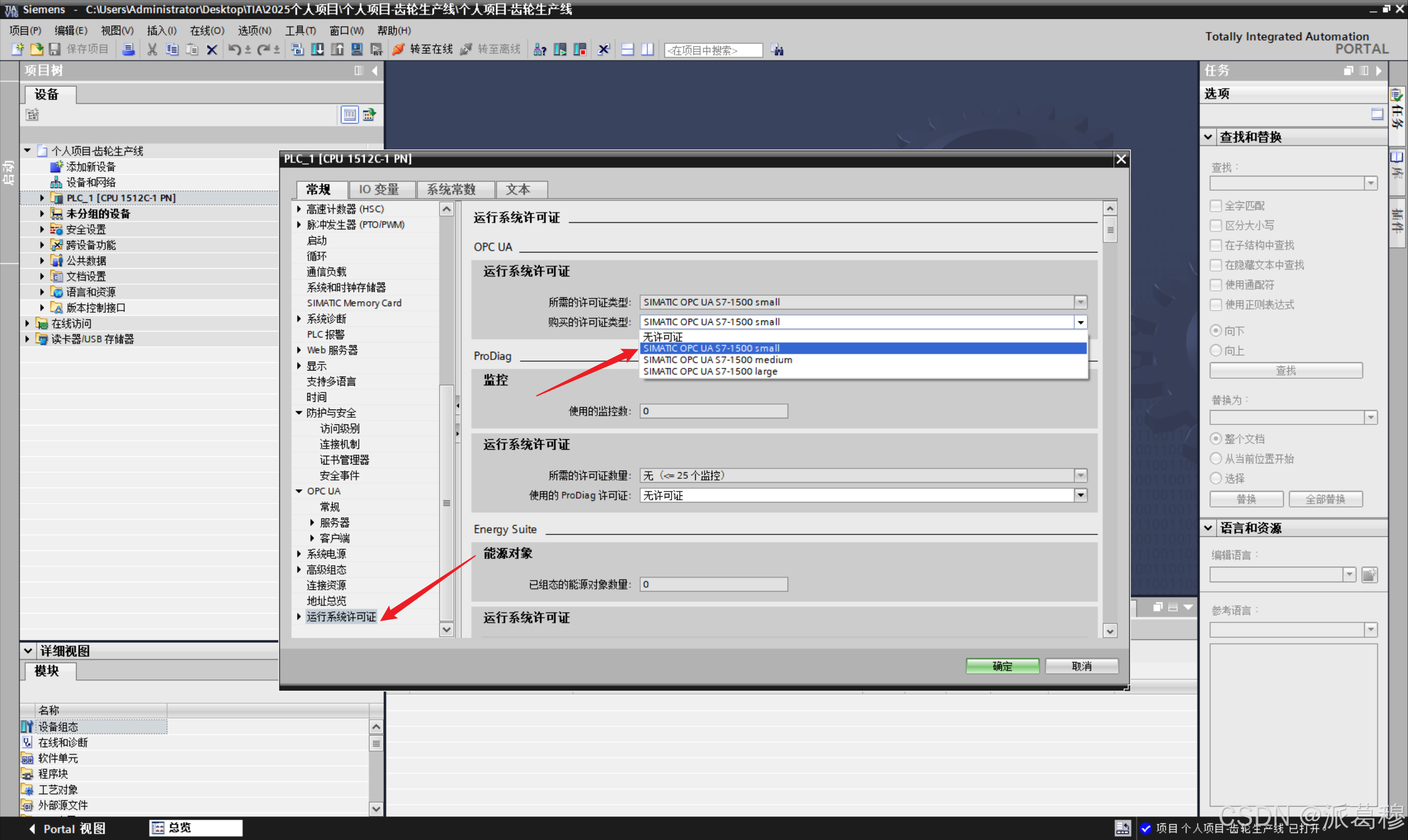Screen dimensions: 1408x840
Task: Open a new project via the new project icon
Action: 17,49
